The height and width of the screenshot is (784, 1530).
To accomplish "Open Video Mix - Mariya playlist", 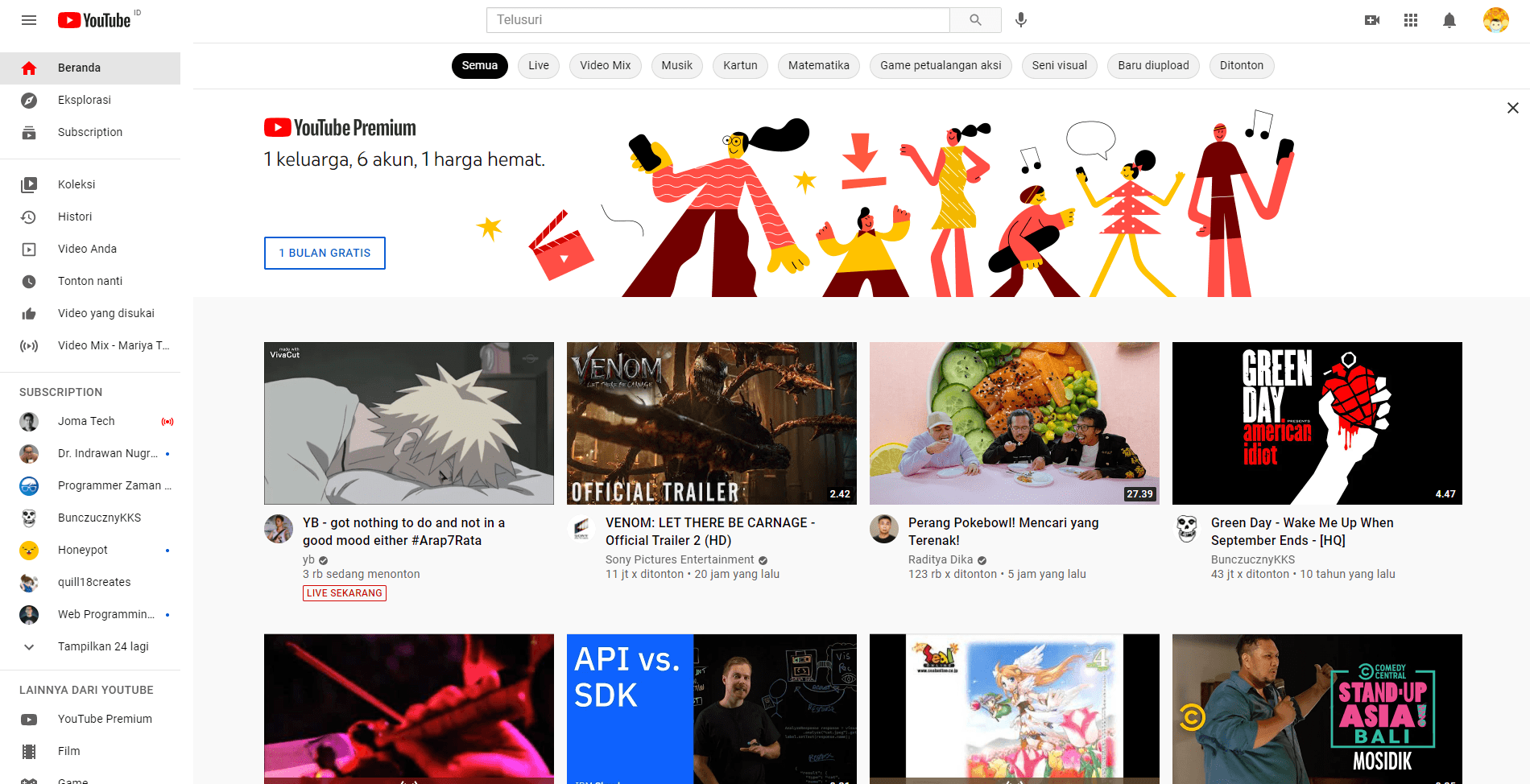I will point(90,345).
